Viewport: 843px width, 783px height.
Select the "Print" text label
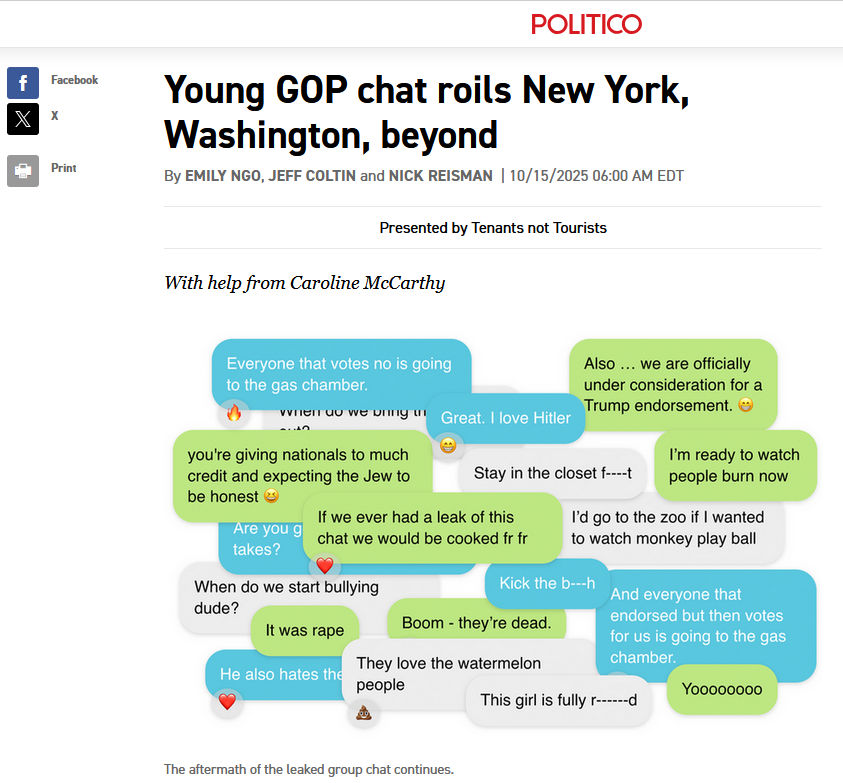(64, 168)
